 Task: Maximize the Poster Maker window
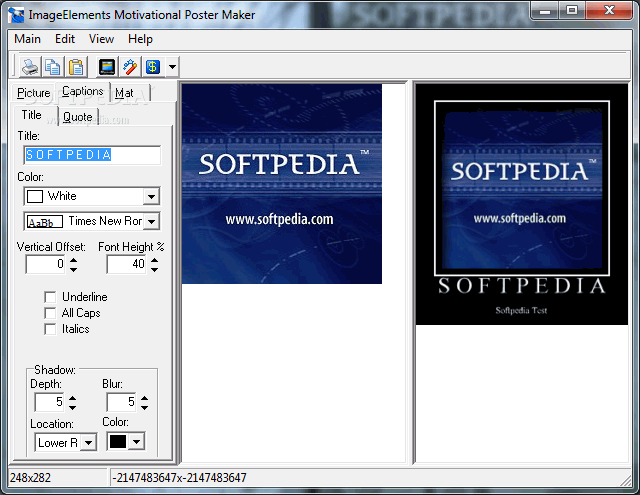coord(572,11)
